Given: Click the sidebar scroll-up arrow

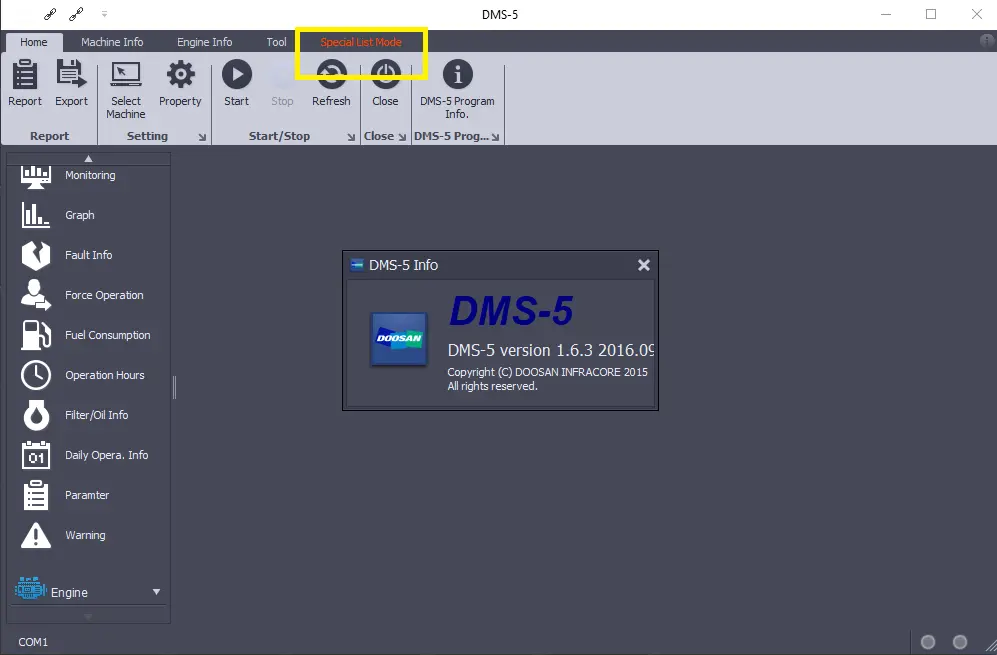Looking at the screenshot, I should (x=88, y=158).
